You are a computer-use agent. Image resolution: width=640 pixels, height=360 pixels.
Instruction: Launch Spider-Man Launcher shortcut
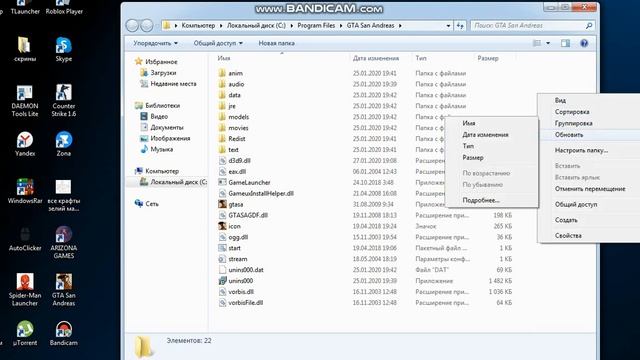pos(24,290)
